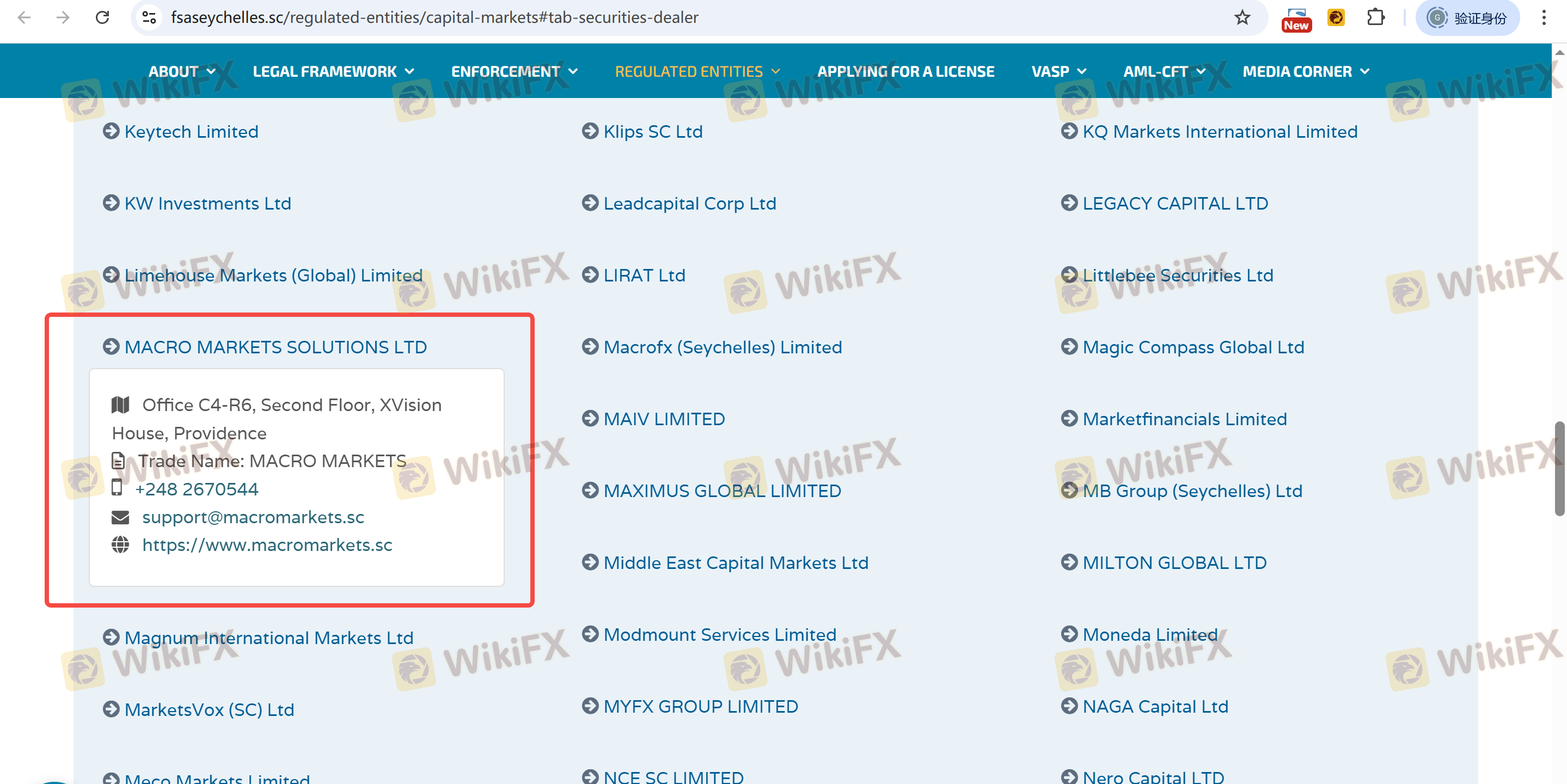Open the Chrome three-dot menu
The height and width of the screenshot is (784, 1567).
click(1543, 17)
